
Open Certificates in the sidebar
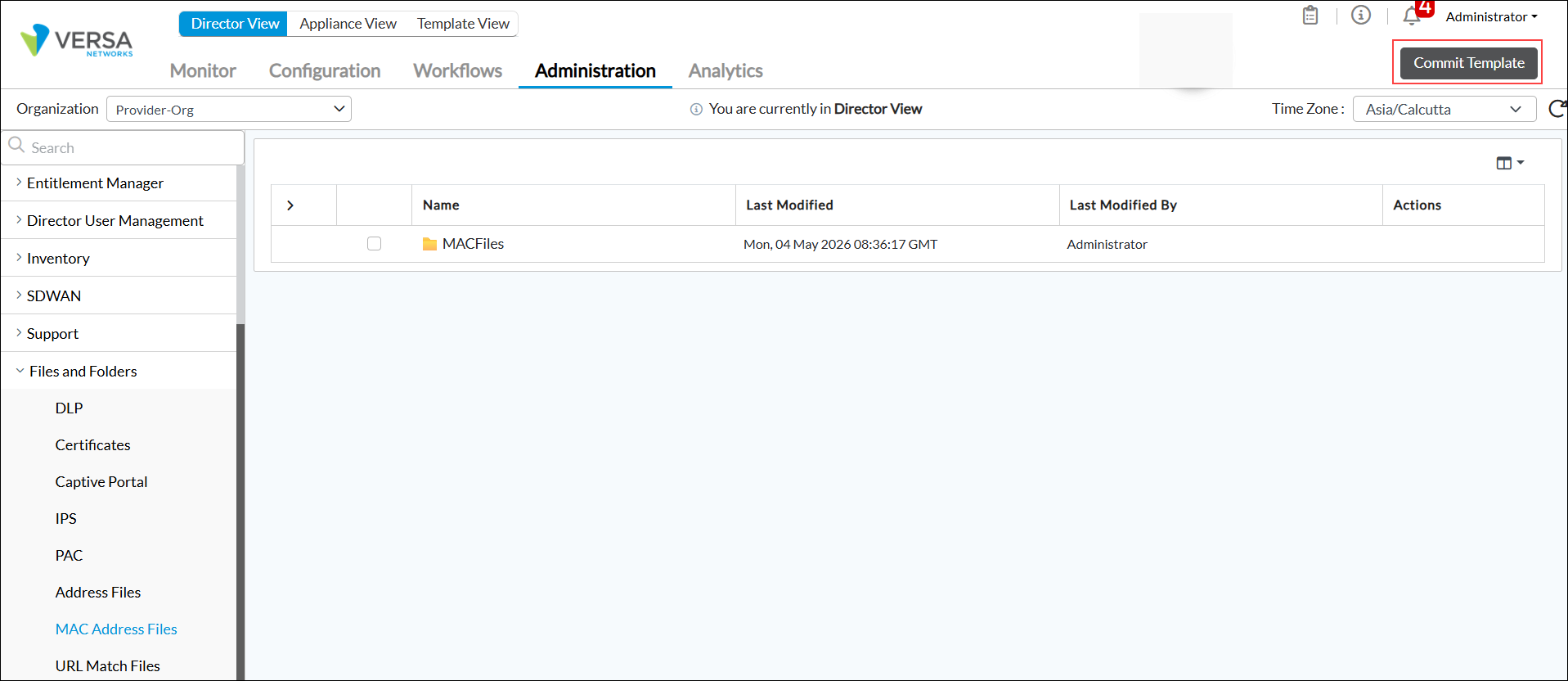tap(92, 444)
